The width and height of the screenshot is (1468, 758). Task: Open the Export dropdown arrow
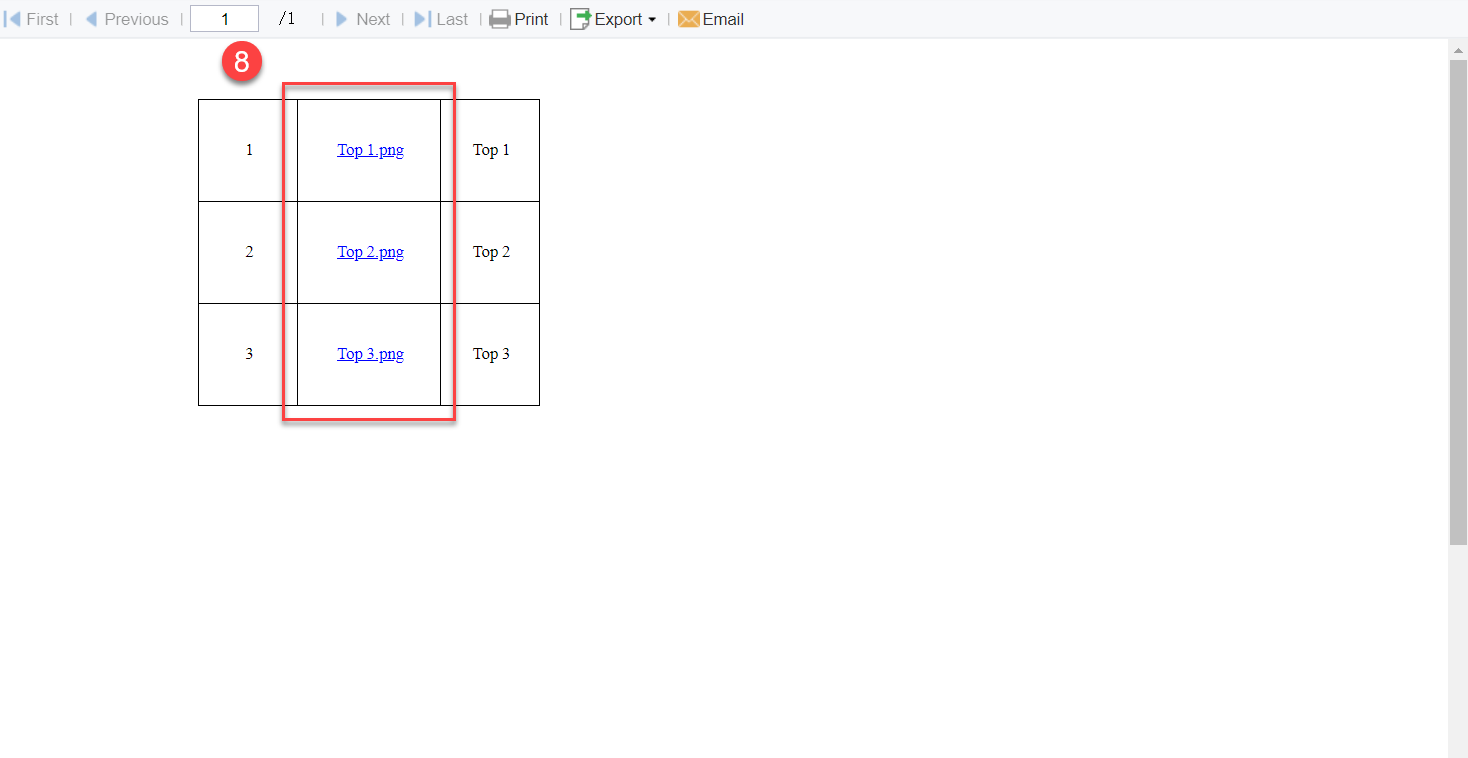(652, 20)
